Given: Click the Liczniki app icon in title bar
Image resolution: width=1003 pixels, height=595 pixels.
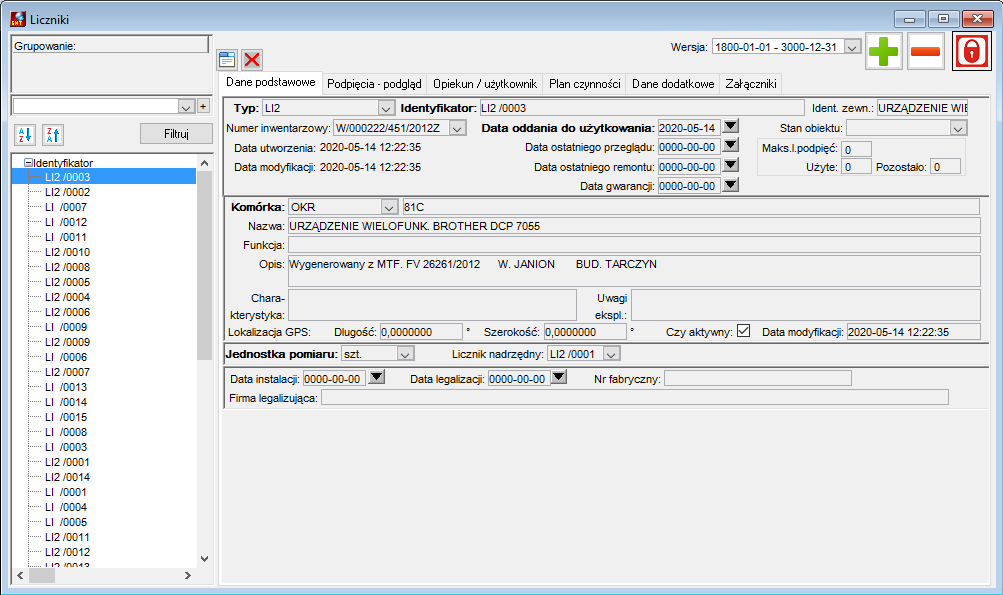Looking at the screenshot, I should click(18, 19).
